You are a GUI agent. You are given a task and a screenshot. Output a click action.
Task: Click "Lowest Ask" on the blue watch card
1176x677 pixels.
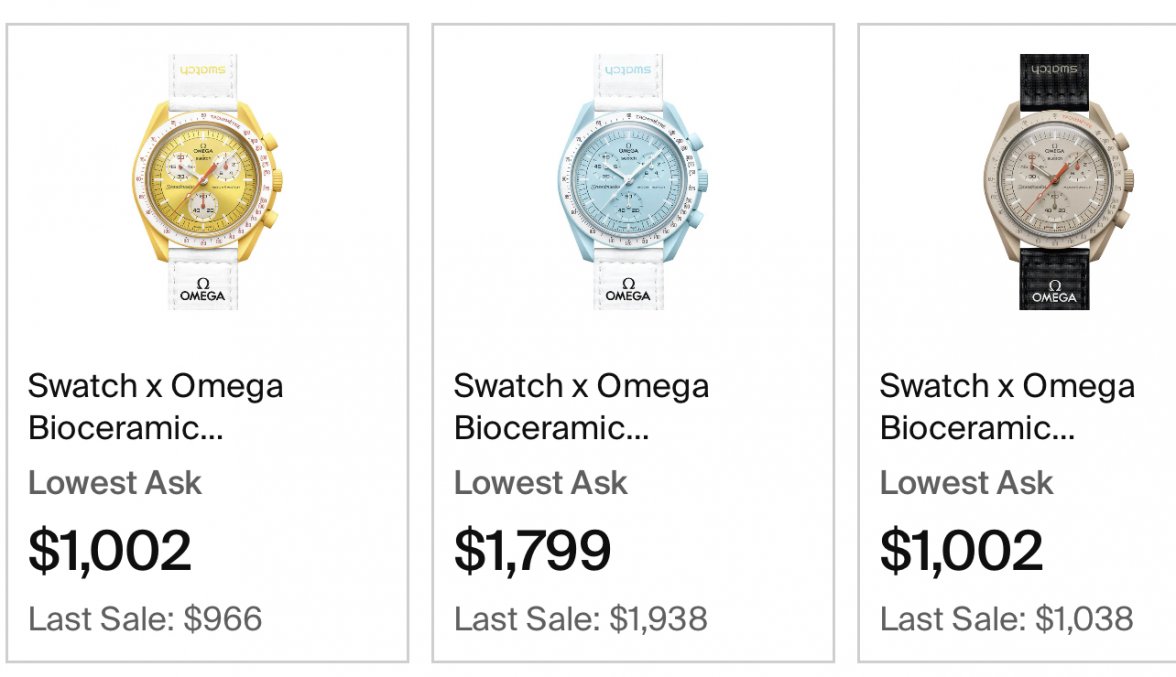pos(540,483)
